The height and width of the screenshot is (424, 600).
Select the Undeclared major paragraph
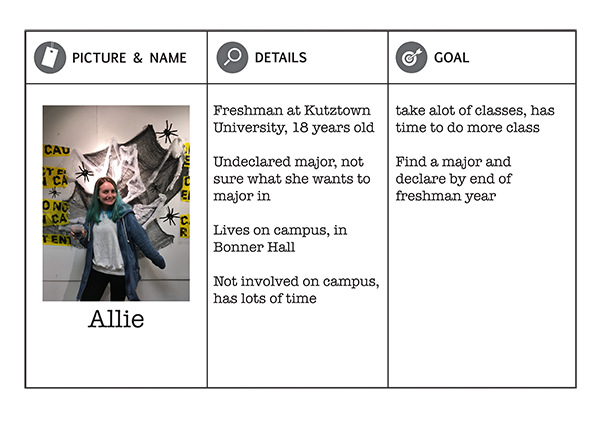(292, 178)
